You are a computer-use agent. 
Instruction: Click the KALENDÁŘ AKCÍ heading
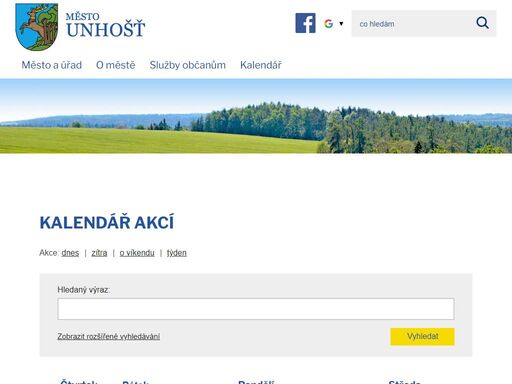tap(107, 222)
